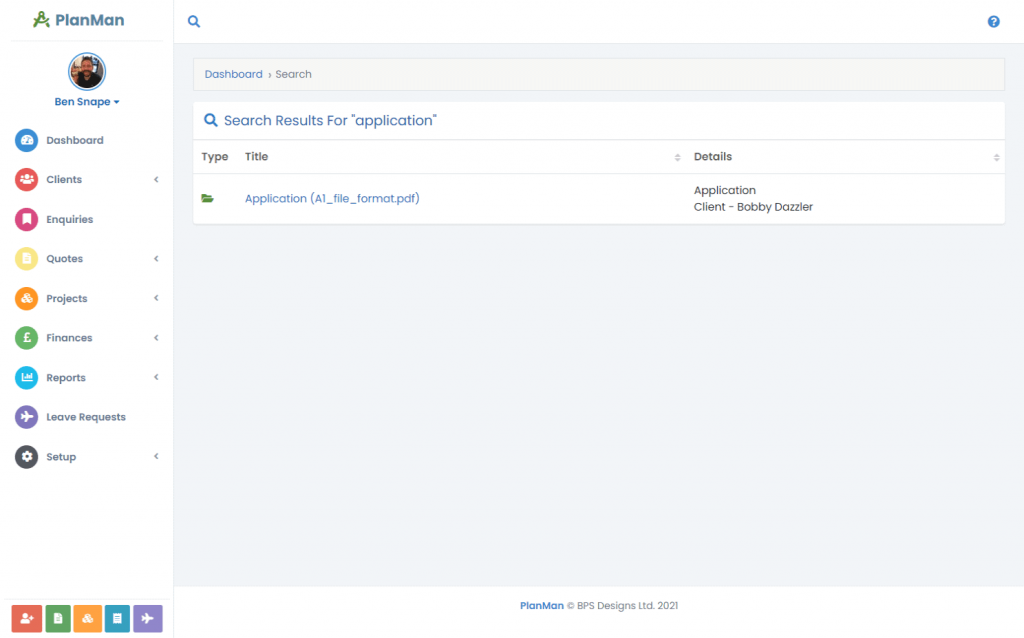Click the purple airplane leave quick button
Viewport: 1024px width, 638px height.
(148, 618)
